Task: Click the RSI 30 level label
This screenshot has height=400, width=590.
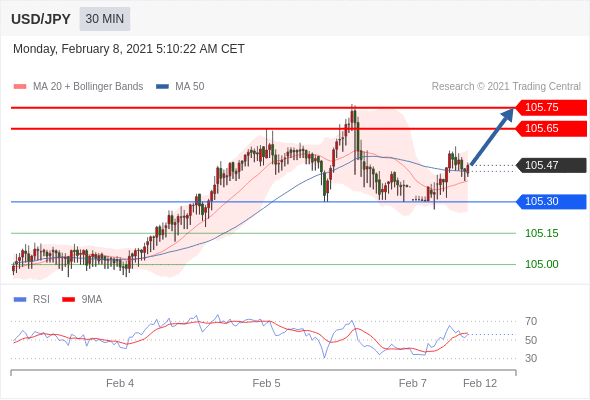Action: pyautogui.click(x=531, y=358)
